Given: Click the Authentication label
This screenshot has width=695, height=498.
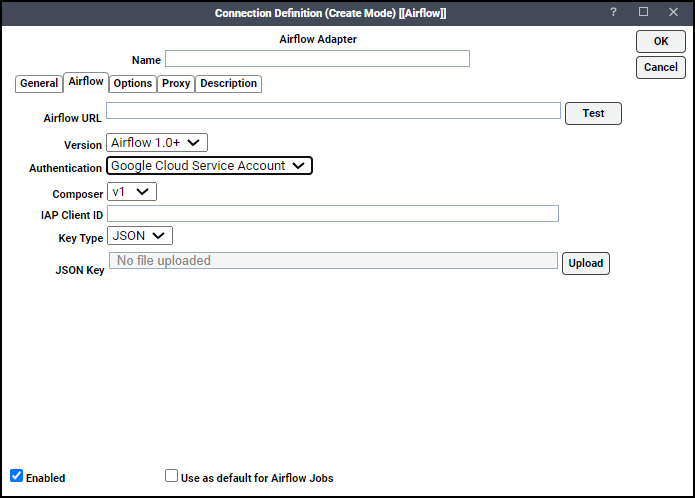Looking at the screenshot, I should click(x=66, y=168).
